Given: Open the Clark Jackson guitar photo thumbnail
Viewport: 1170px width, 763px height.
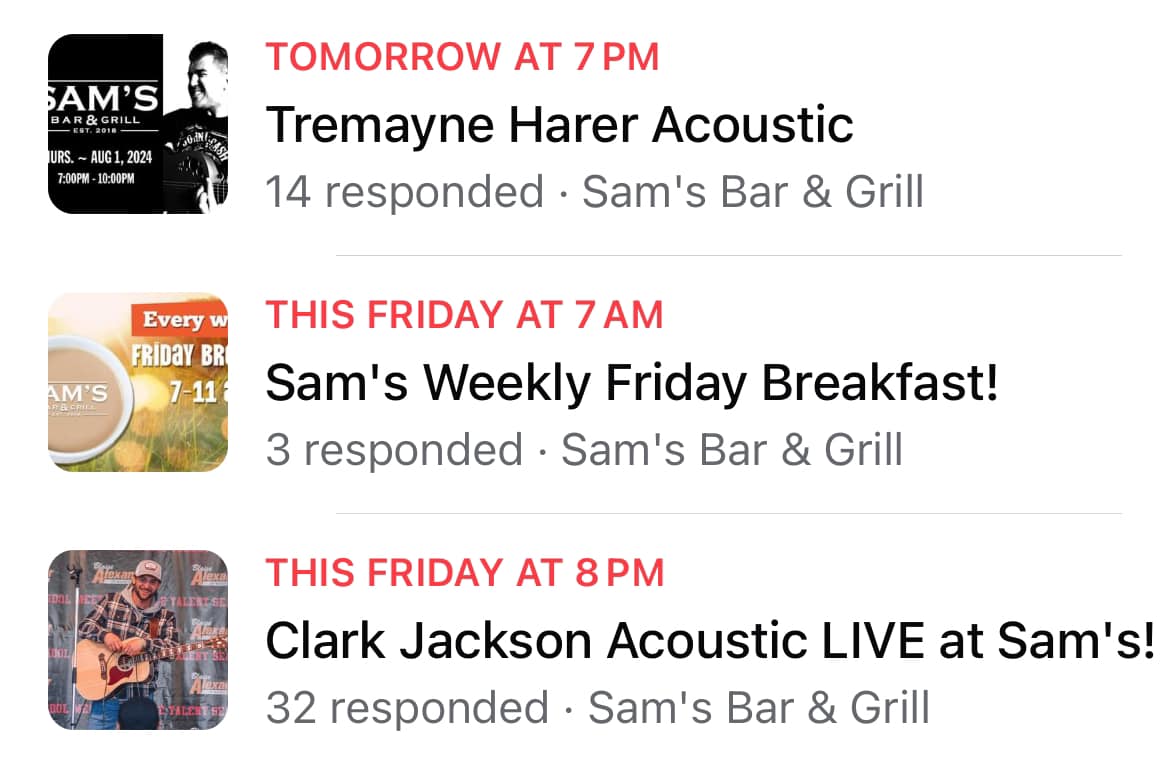Looking at the screenshot, I should 138,640.
